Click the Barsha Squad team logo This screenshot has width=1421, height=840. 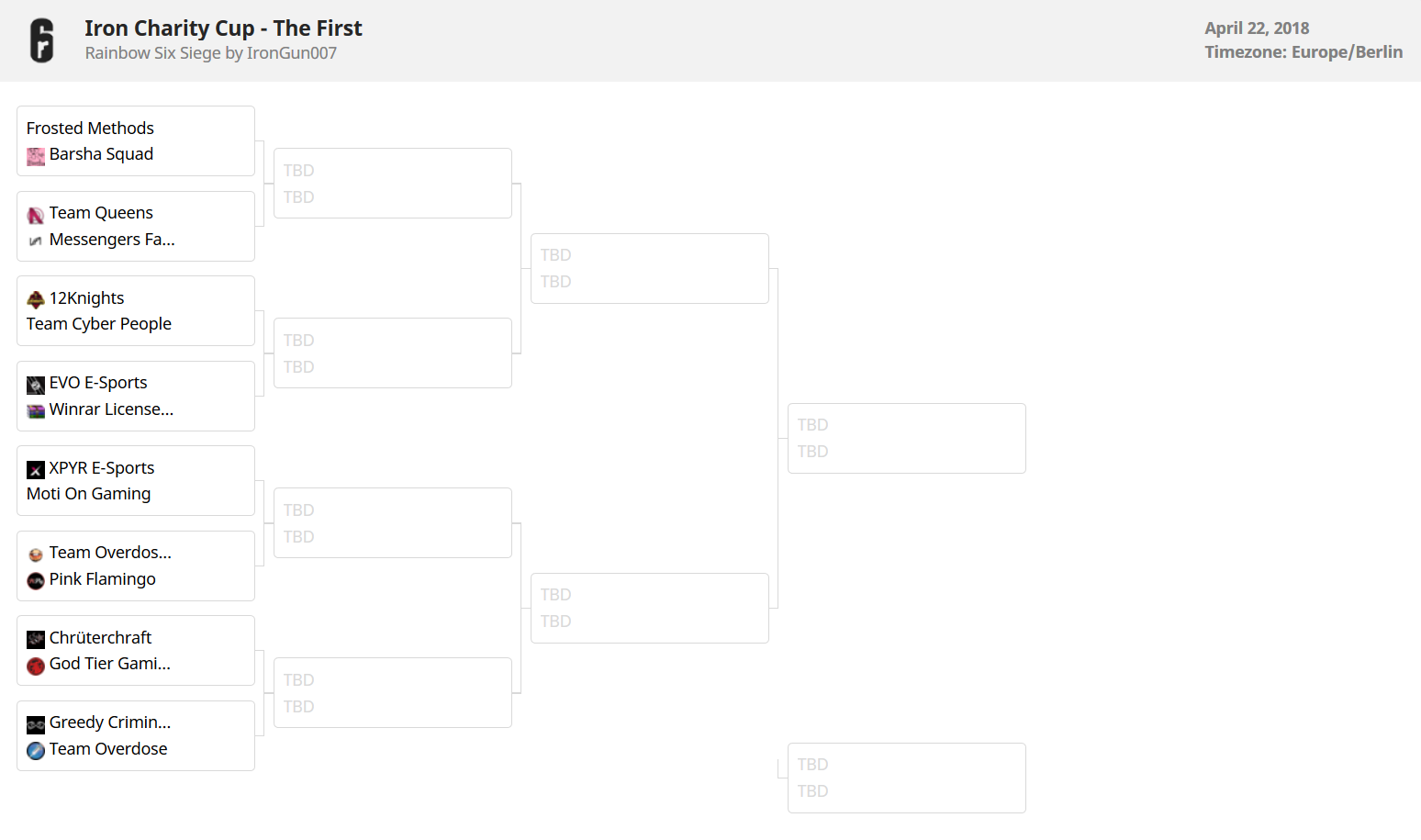36,156
